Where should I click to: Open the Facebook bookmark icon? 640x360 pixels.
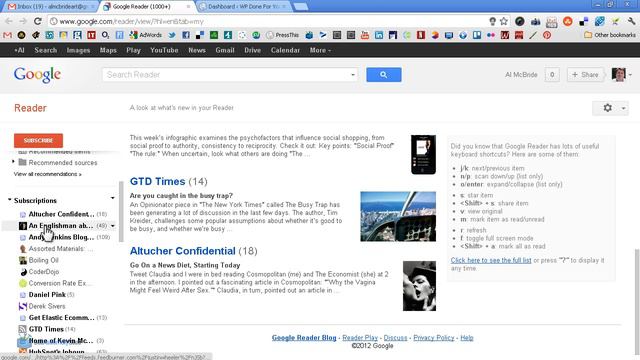coord(186,35)
